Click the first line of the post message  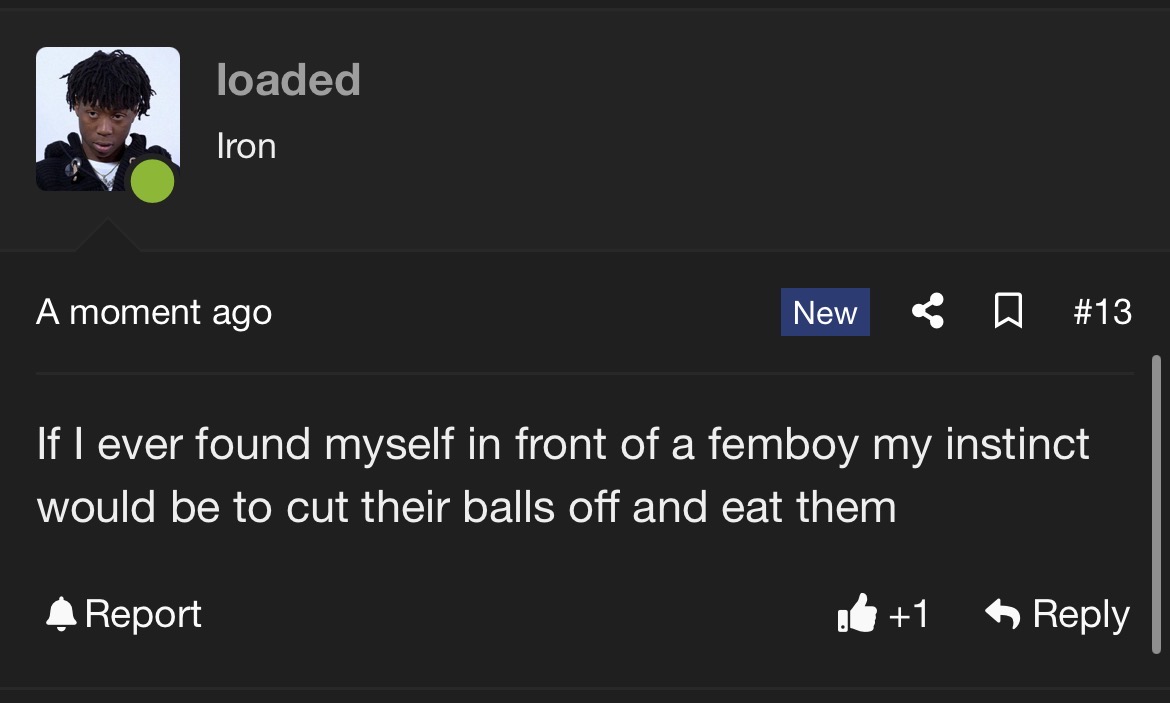[x=563, y=445]
